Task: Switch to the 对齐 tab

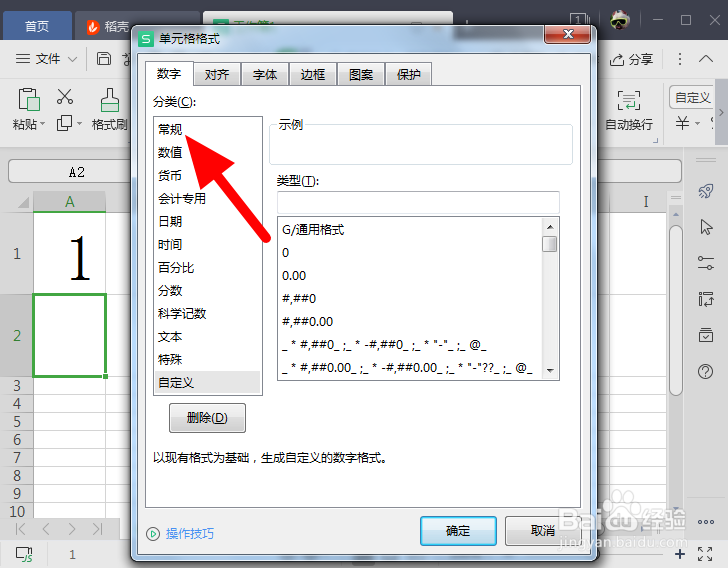Action: click(x=217, y=74)
